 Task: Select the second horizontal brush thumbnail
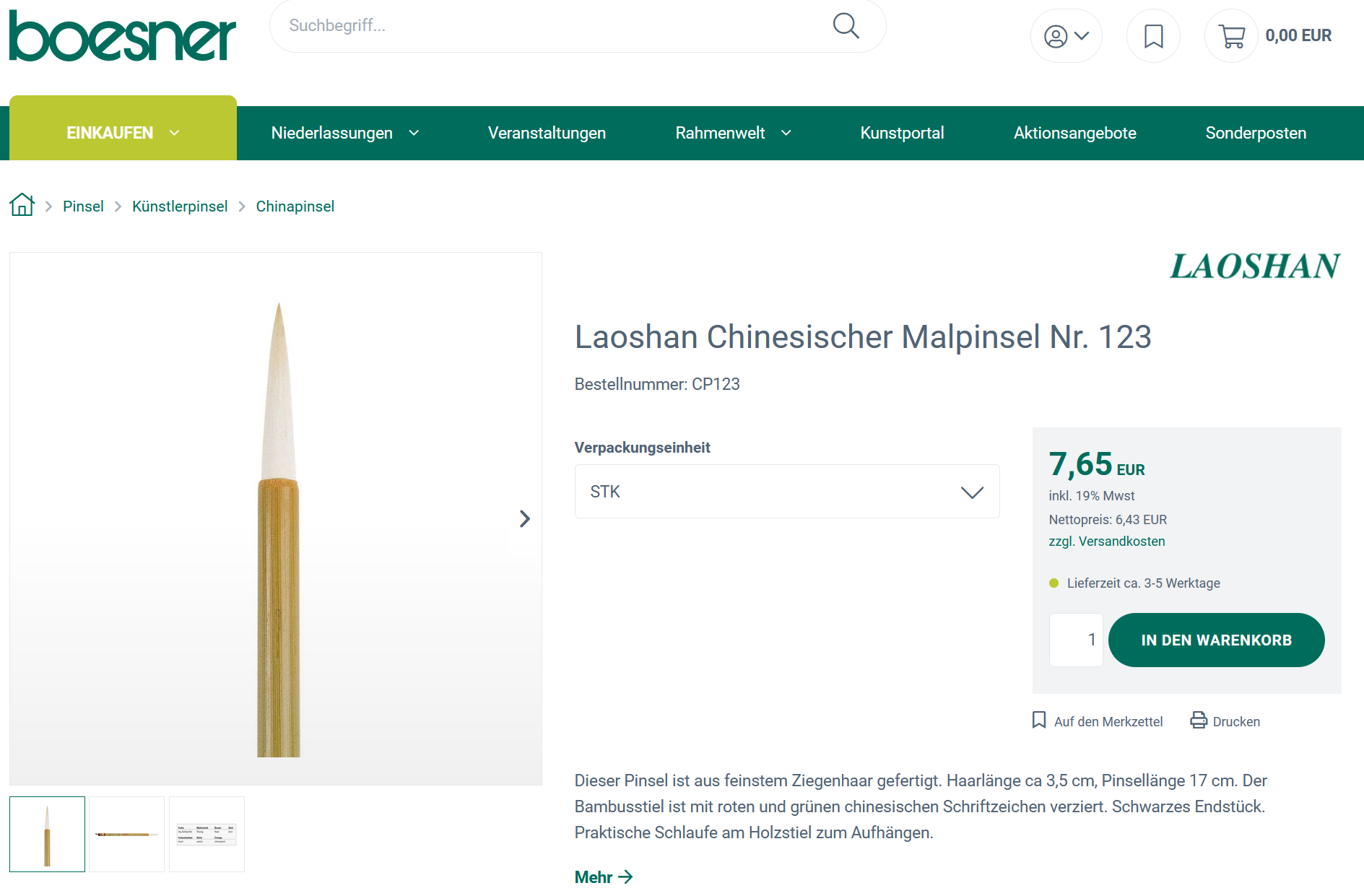127,834
